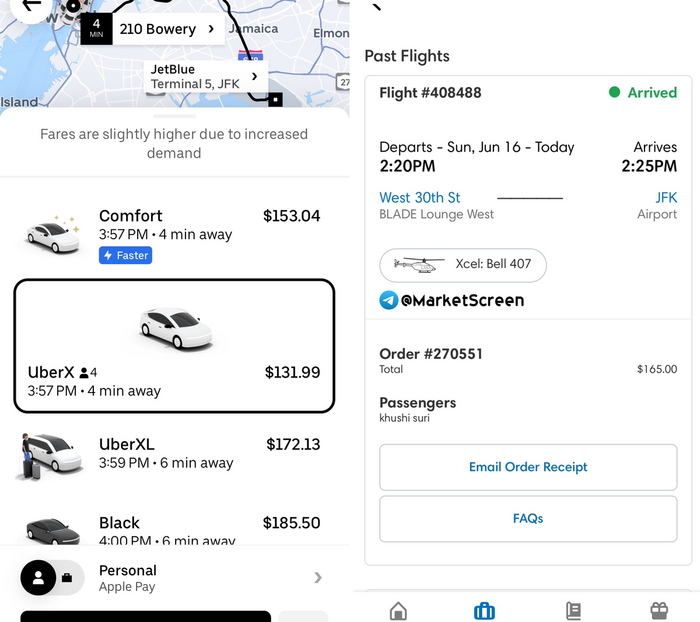Select the UberXL ride option

(x=175, y=454)
